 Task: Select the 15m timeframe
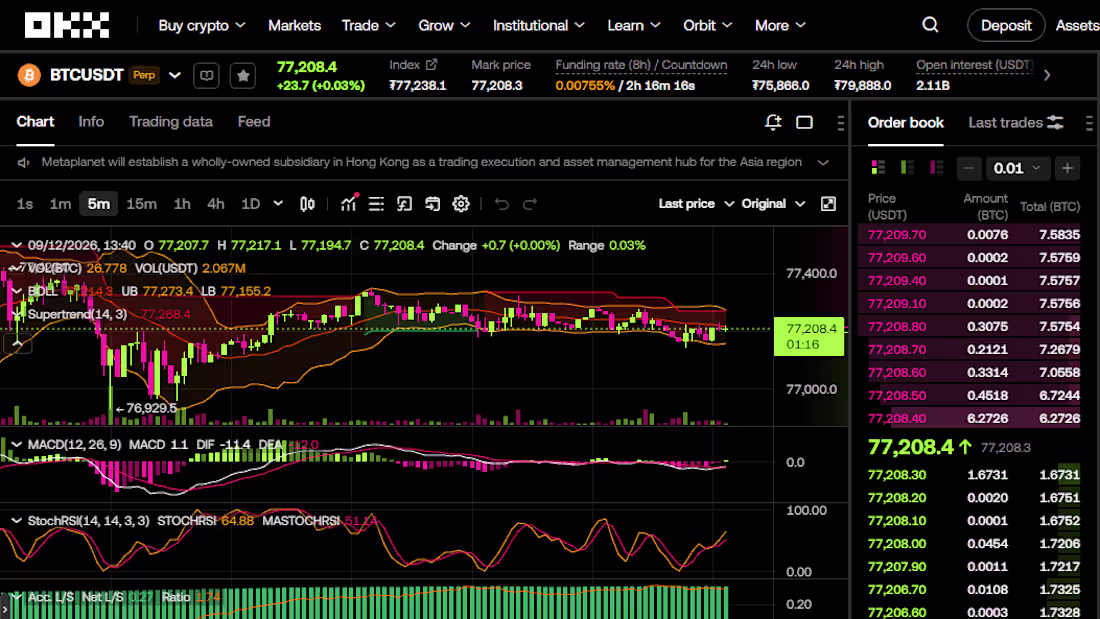[x=141, y=204]
